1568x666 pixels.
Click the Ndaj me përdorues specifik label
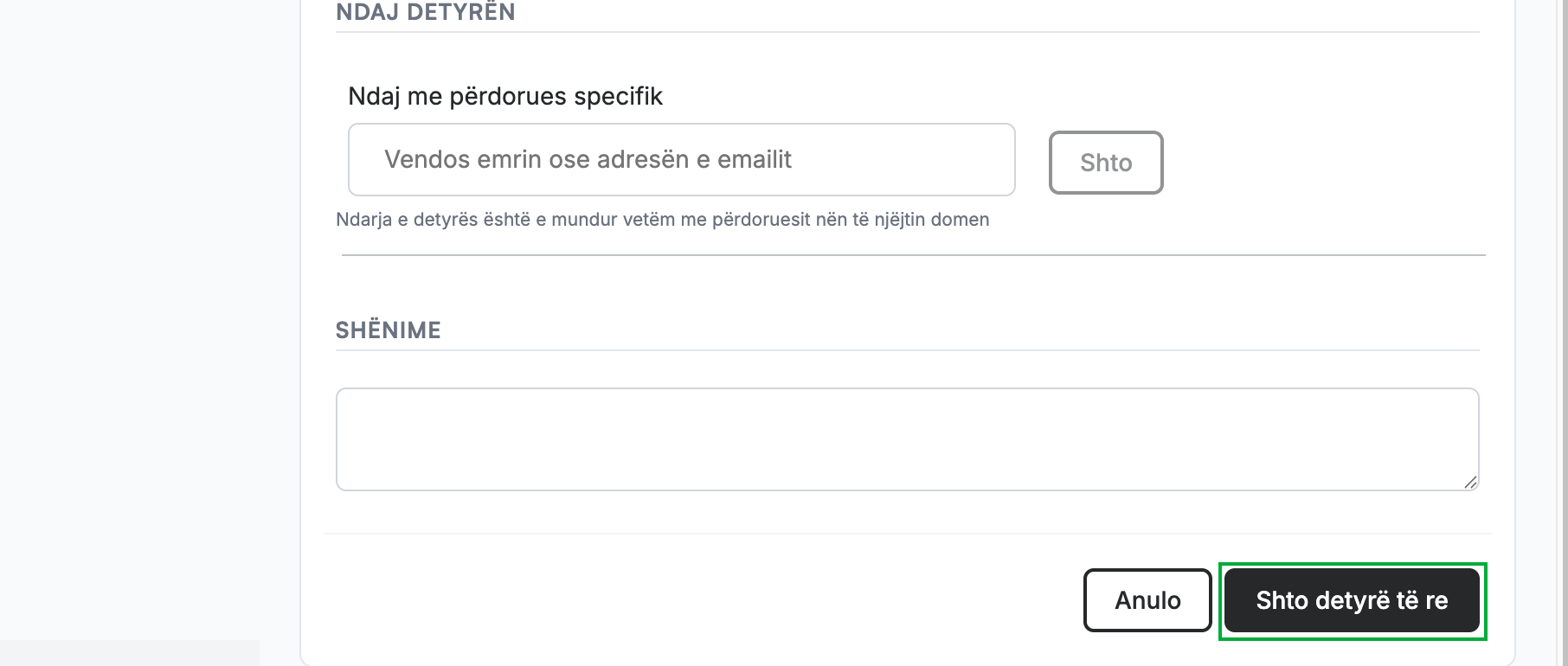[505, 96]
